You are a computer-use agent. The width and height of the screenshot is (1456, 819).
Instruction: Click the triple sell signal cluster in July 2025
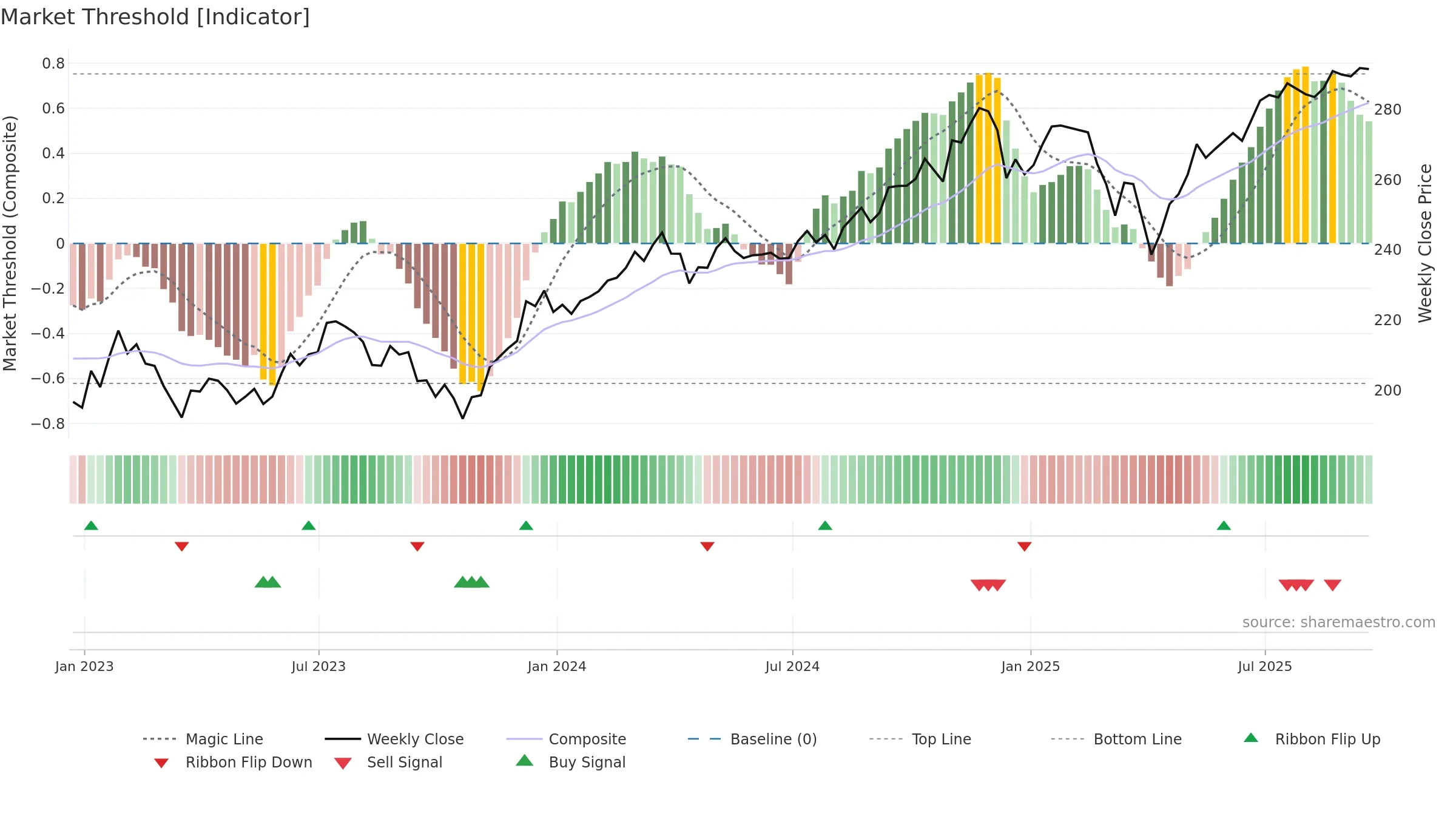point(1296,585)
